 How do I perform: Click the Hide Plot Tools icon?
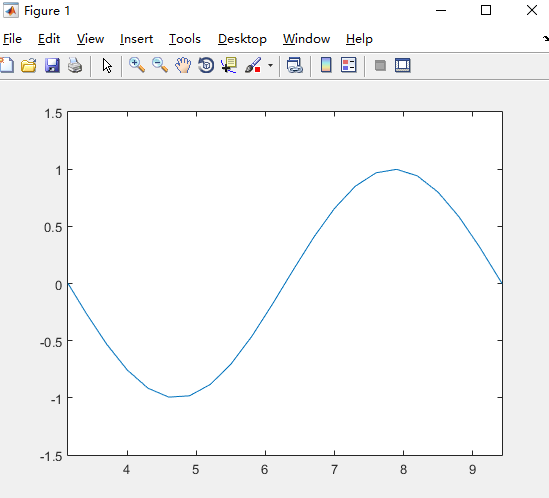pyautogui.click(x=380, y=65)
